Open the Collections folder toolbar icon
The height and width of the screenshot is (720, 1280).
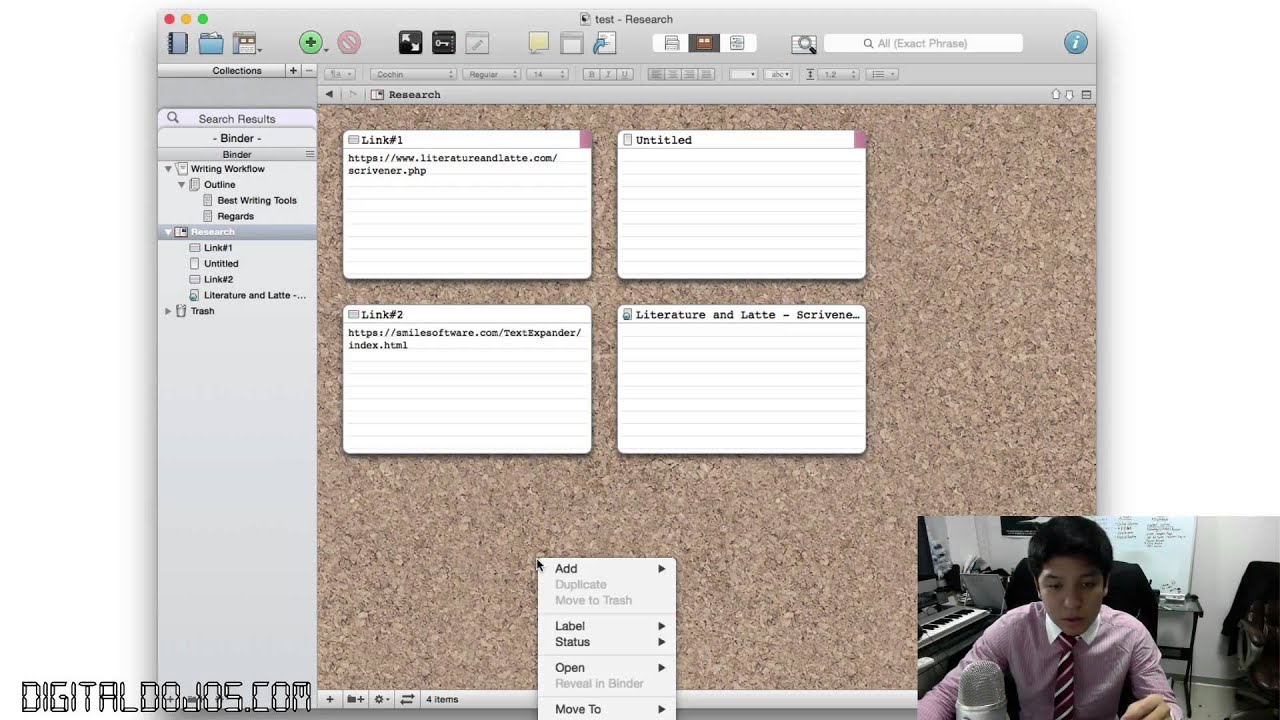point(211,43)
